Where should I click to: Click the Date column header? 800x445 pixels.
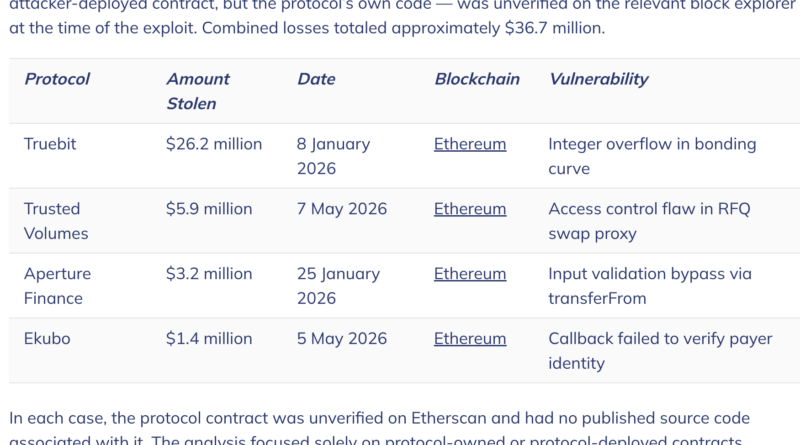click(316, 79)
